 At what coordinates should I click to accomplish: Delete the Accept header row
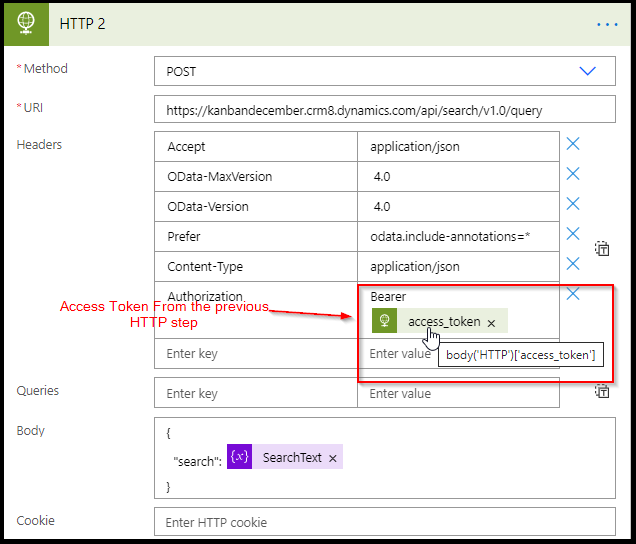pos(573,144)
